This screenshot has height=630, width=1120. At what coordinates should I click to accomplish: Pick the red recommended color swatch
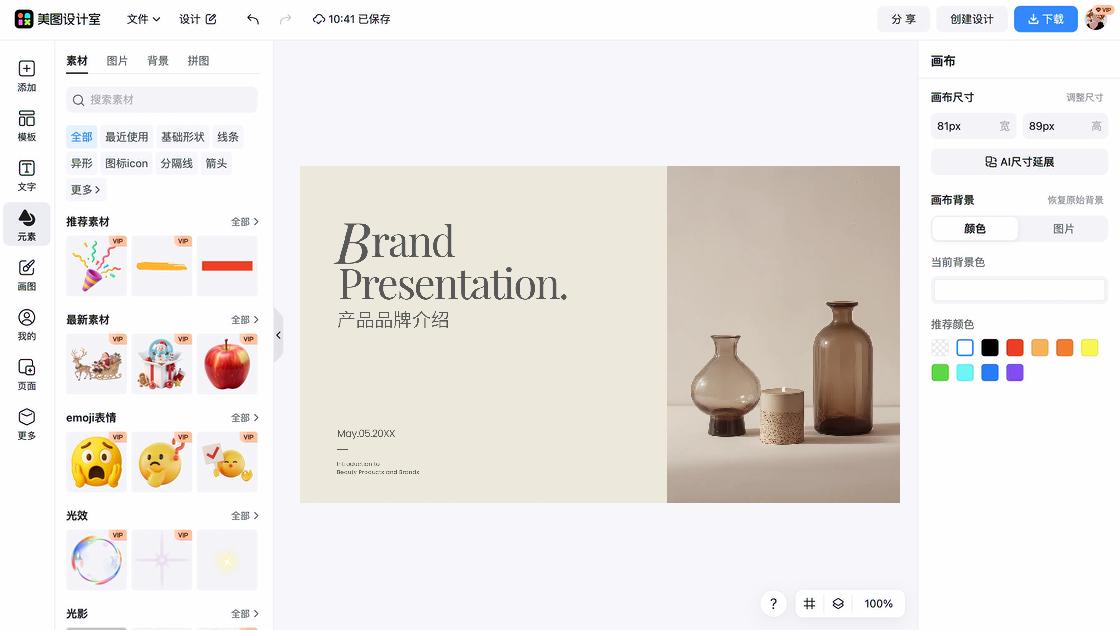(x=1015, y=348)
